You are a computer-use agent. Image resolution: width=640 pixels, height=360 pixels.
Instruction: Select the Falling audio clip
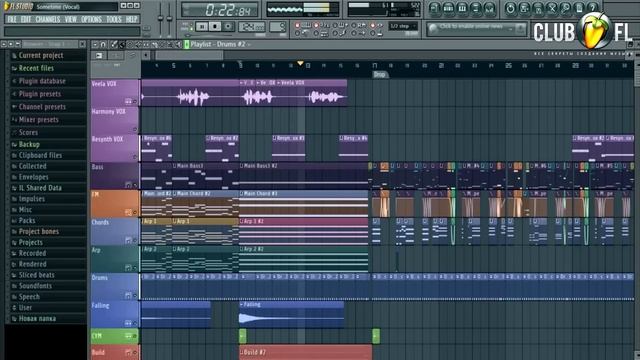click(292, 314)
